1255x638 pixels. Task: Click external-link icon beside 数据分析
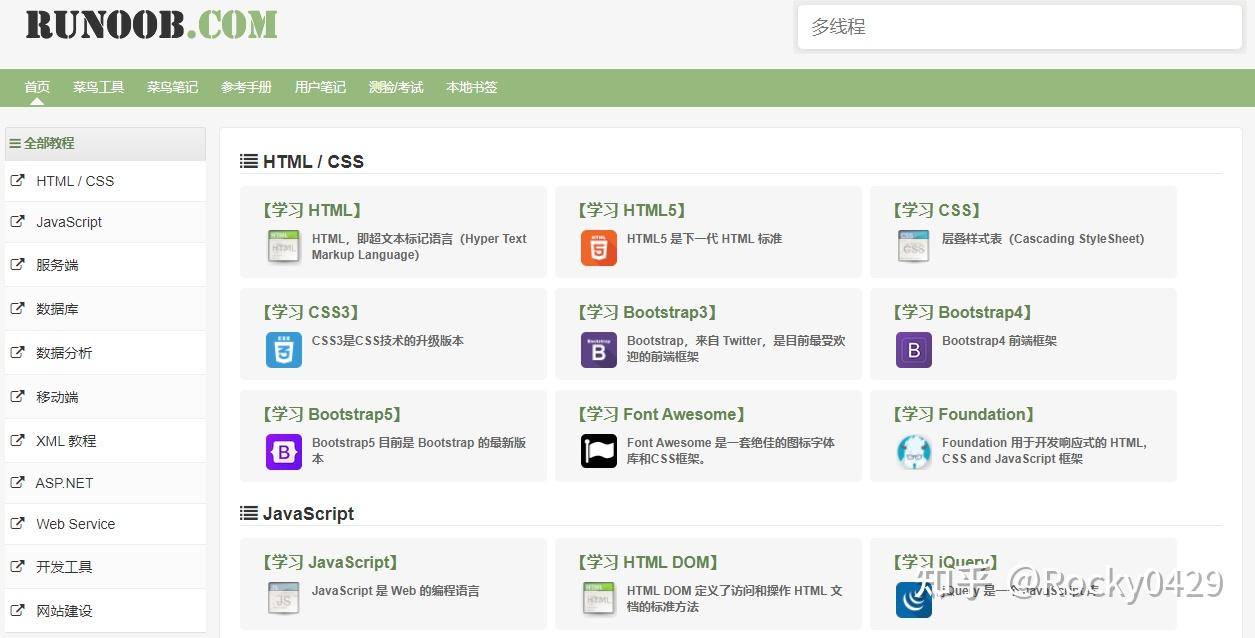[17, 353]
